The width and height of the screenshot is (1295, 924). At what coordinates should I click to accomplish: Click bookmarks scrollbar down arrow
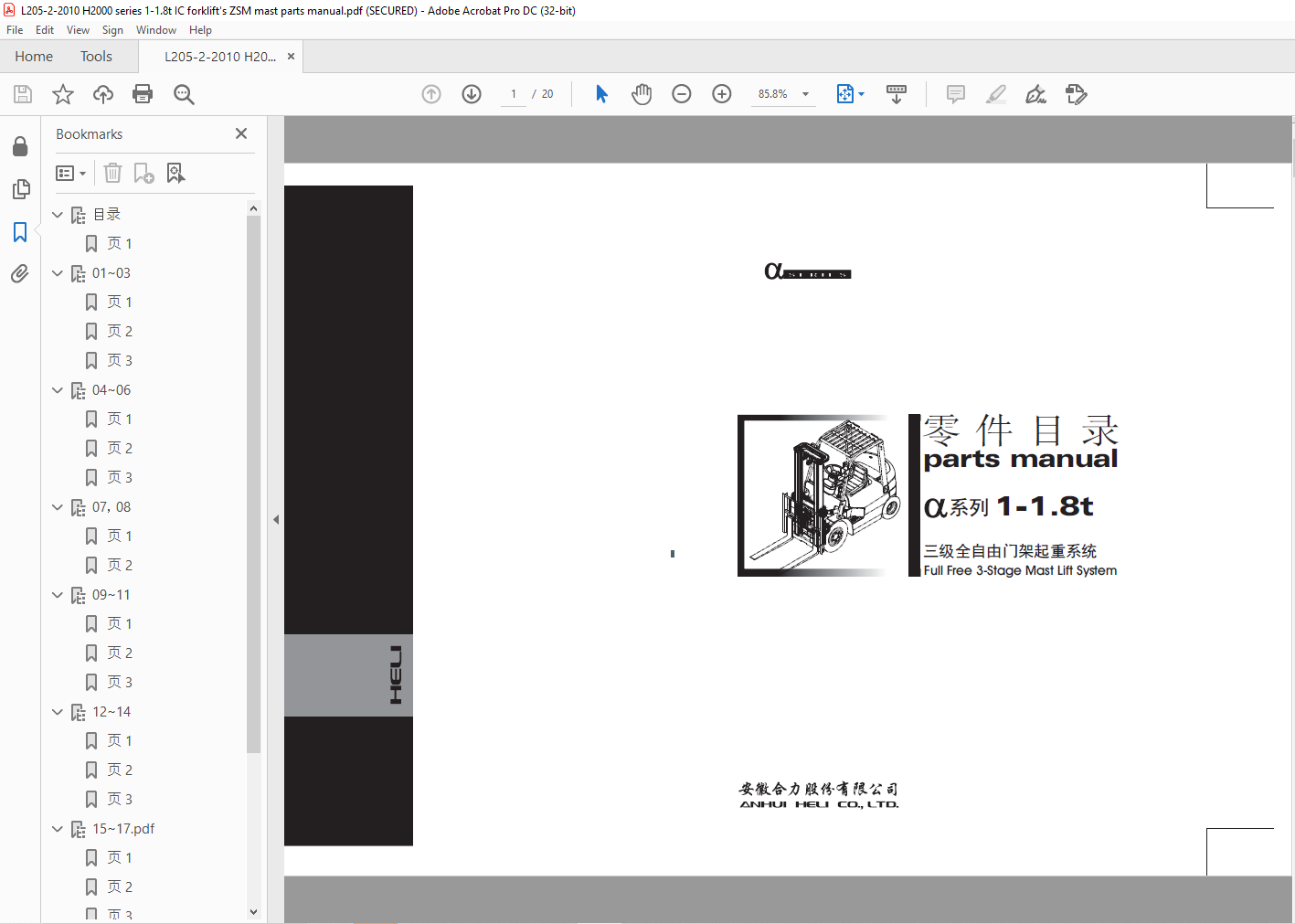(253, 911)
